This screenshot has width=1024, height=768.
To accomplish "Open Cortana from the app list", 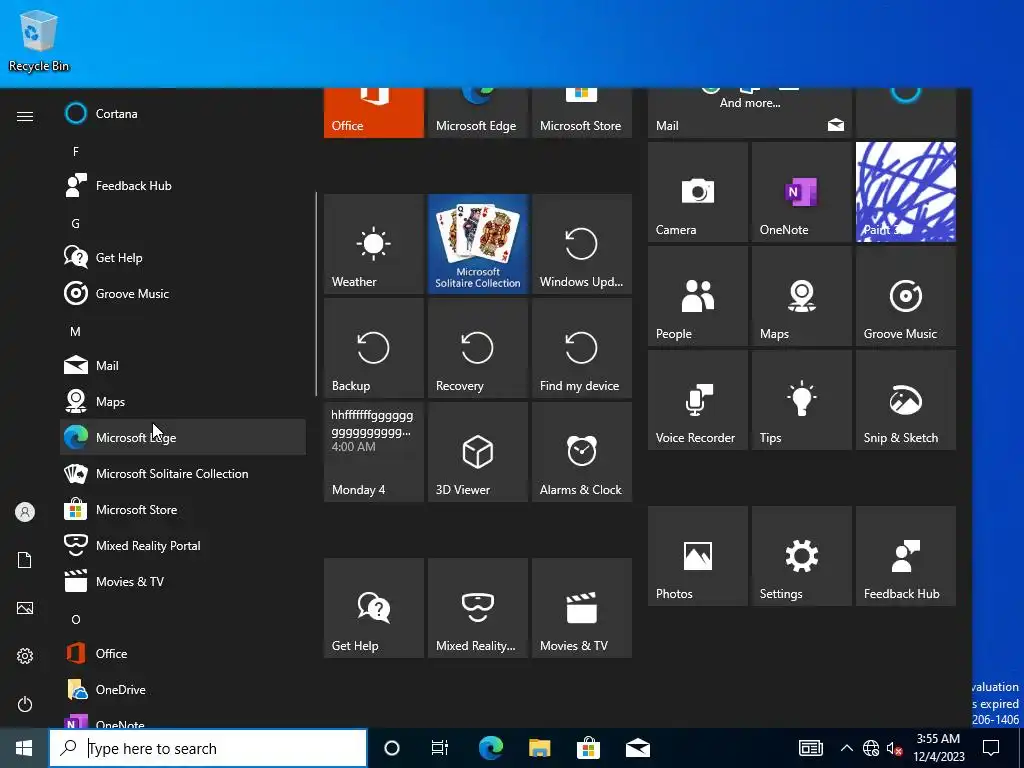I will (183, 114).
